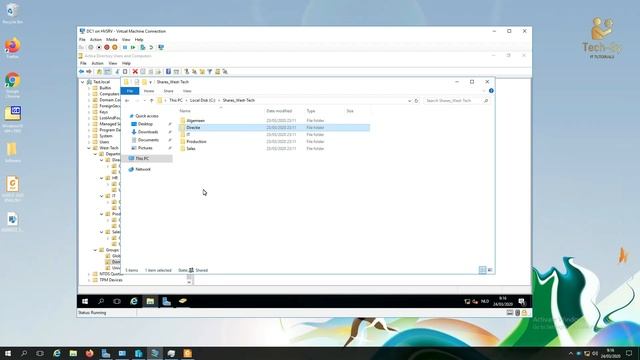Open VM Connection Media menu
The image size is (640, 360).
click(112, 40)
